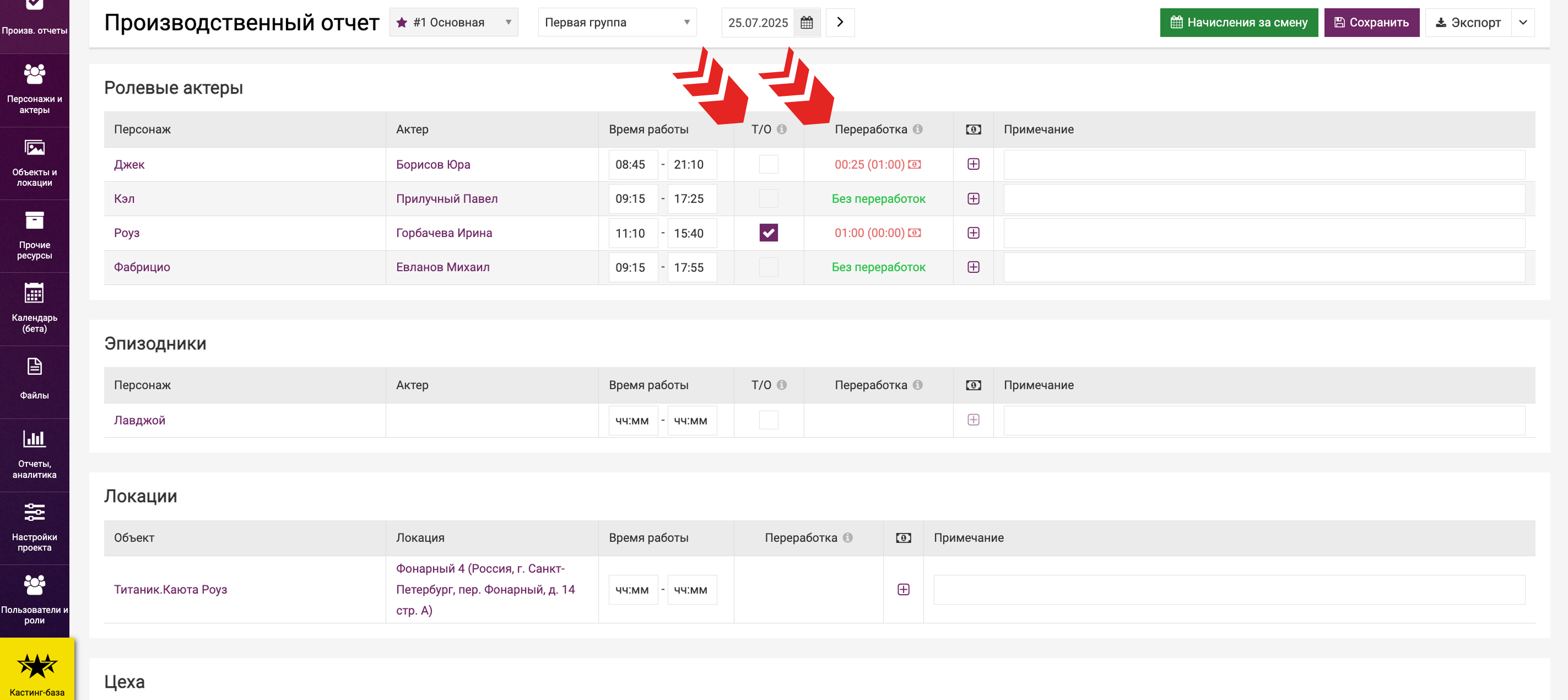This screenshot has height=700, width=1568.
Task: Click Примечание field for Джек
Action: (x=1264, y=164)
